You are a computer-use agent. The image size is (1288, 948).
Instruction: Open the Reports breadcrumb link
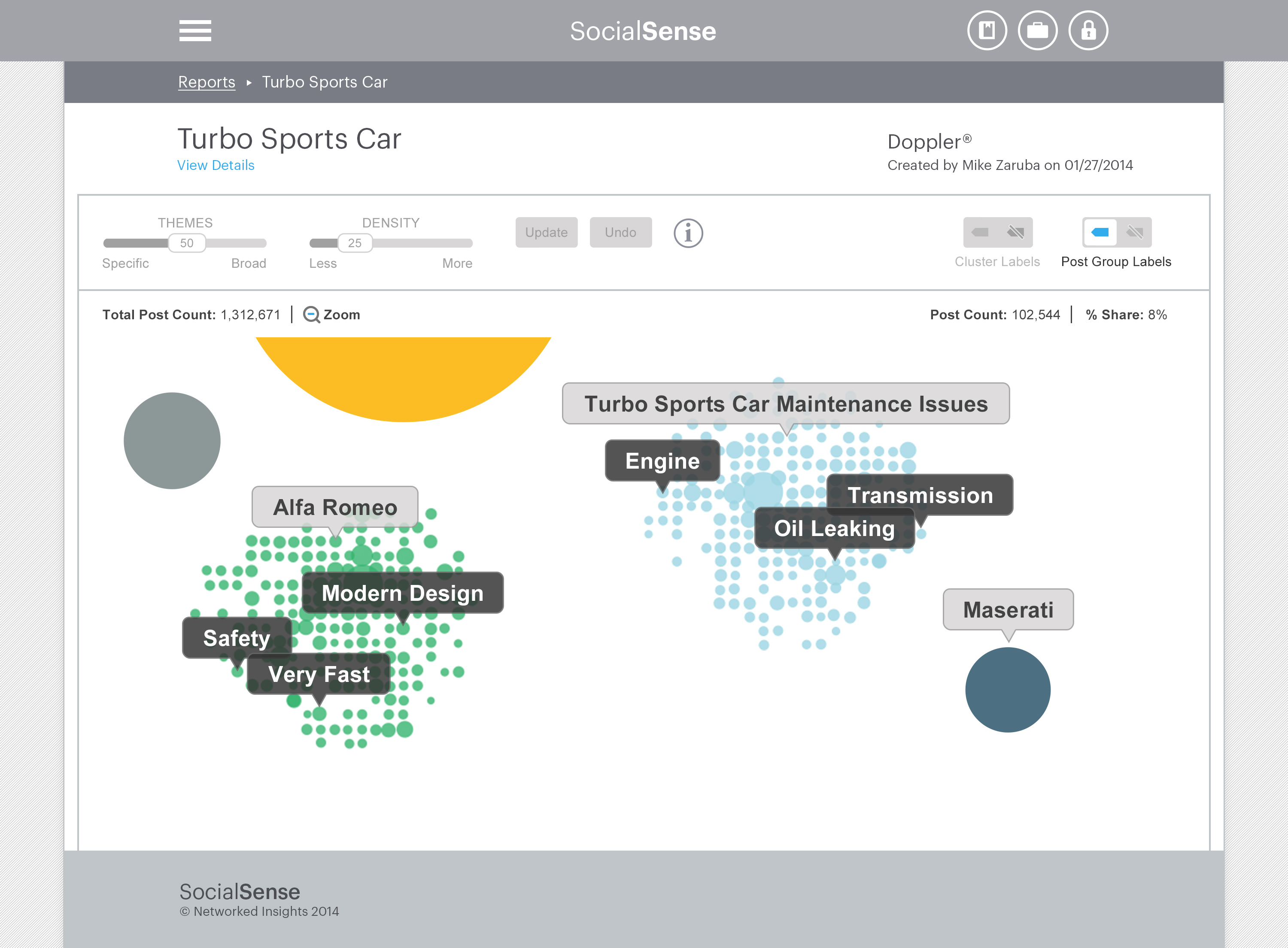point(207,82)
